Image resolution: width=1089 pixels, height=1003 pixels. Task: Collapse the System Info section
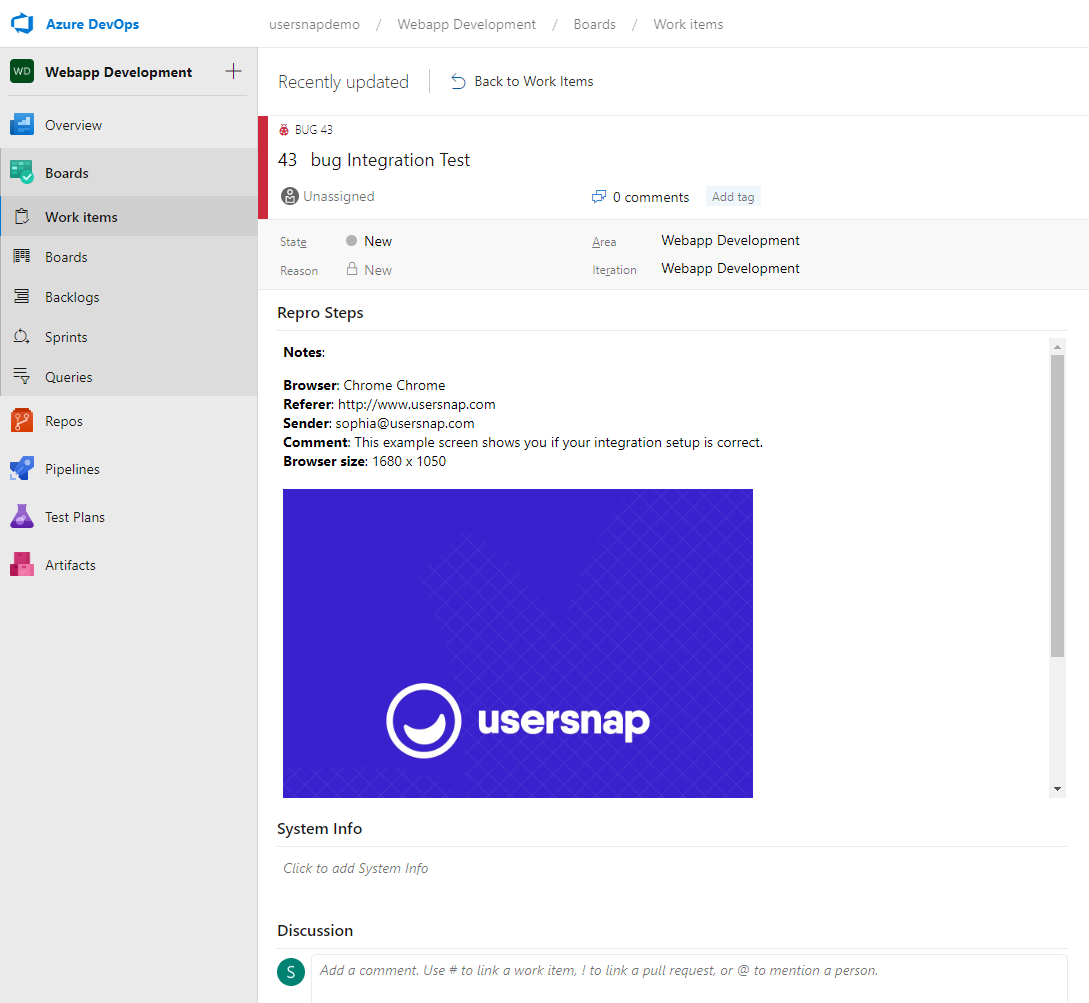[319, 829]
